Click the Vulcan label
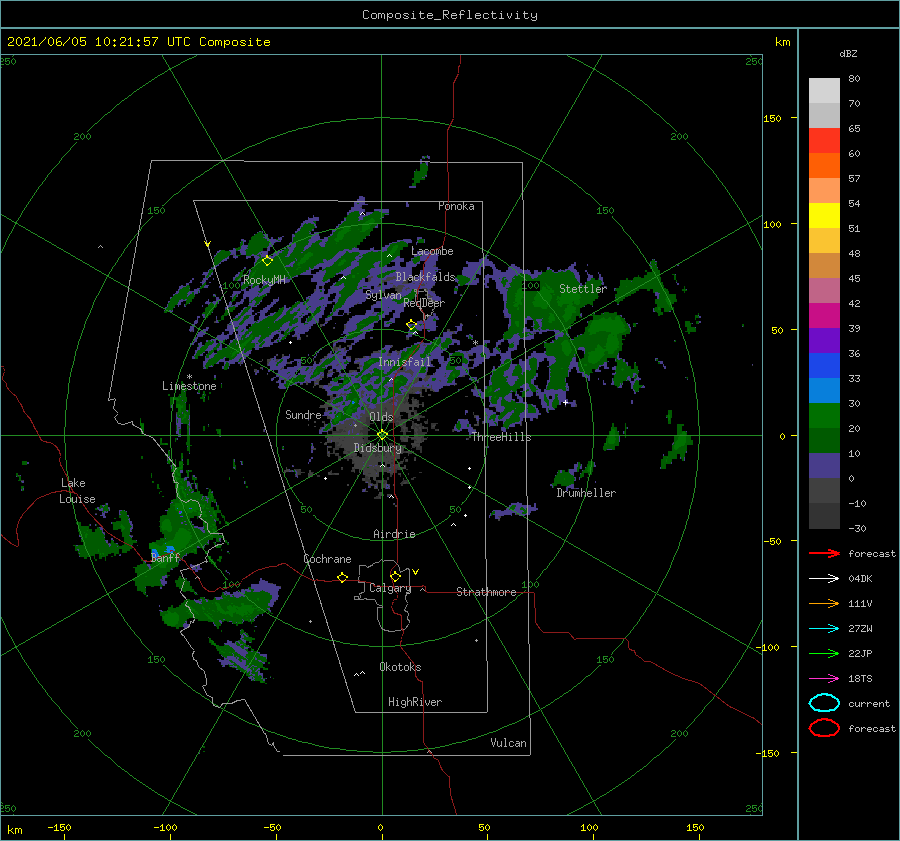The width and height of the screenshot is (900, 841). click(508, 743)
